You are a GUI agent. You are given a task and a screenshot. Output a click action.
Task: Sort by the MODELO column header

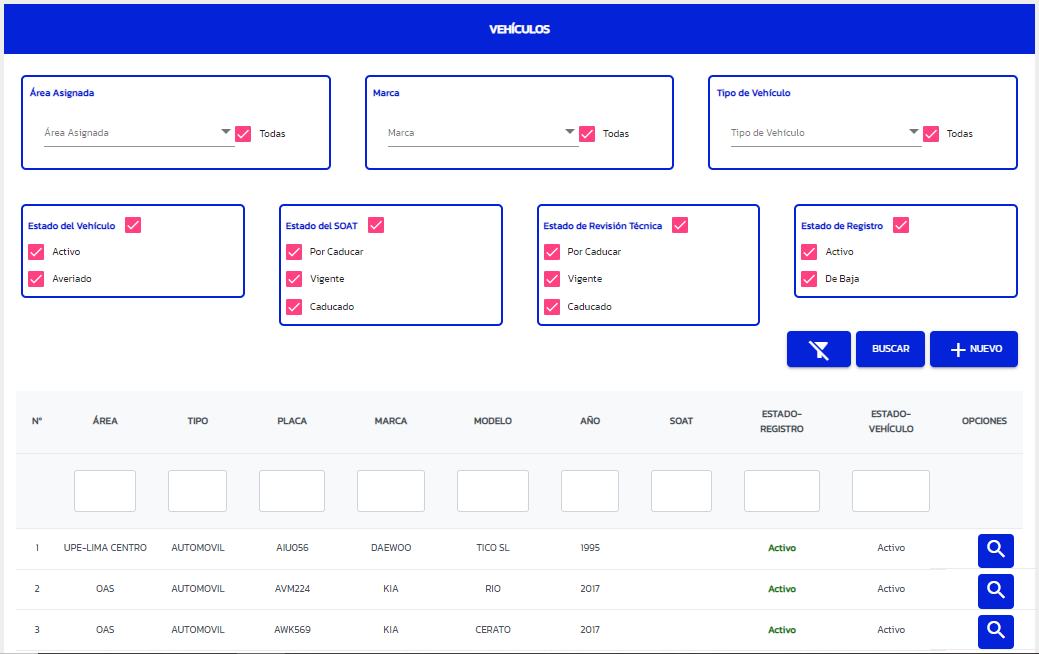coord(493,421)
